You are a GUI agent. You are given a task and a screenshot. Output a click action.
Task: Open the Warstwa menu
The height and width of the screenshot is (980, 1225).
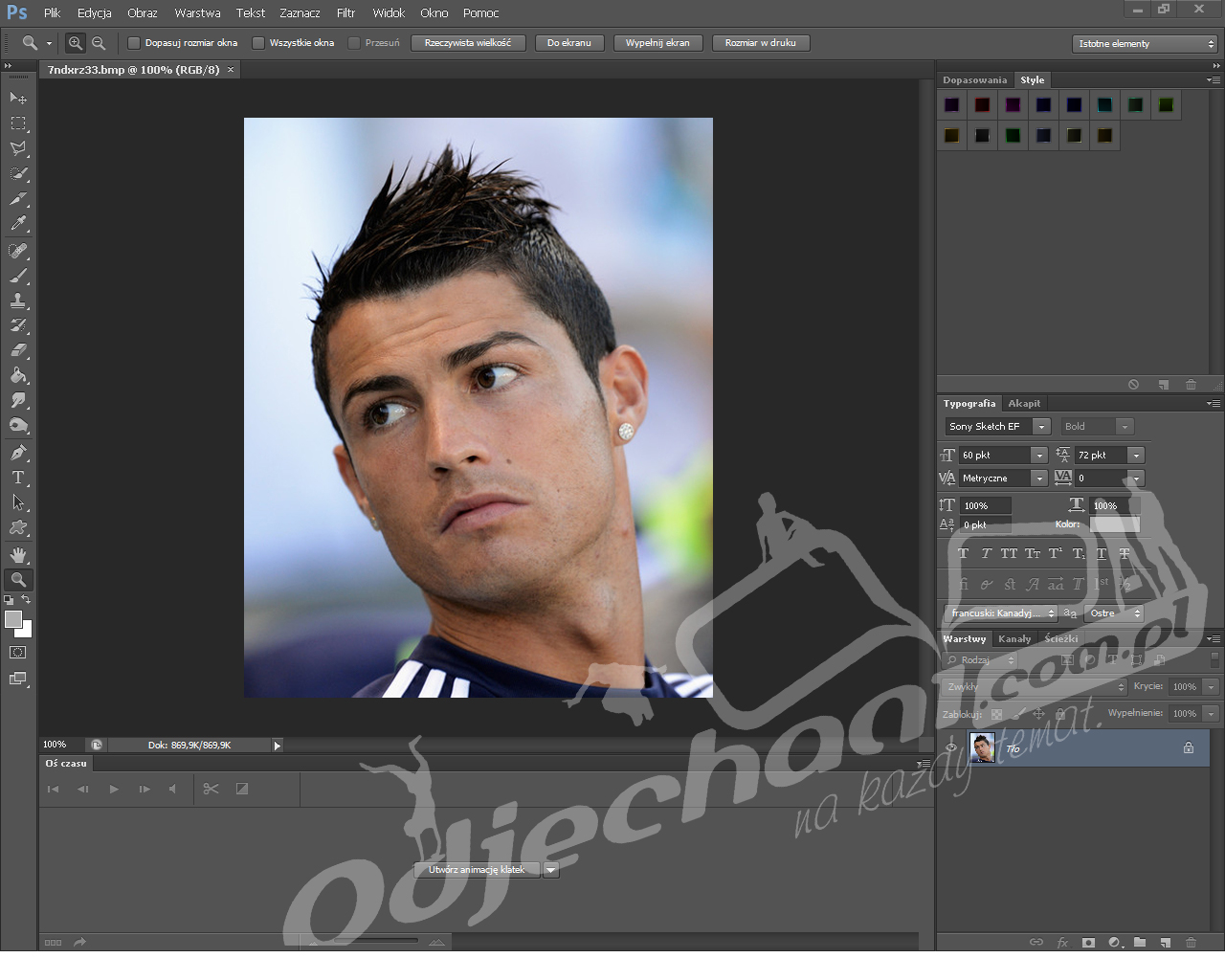coord(197,13)
